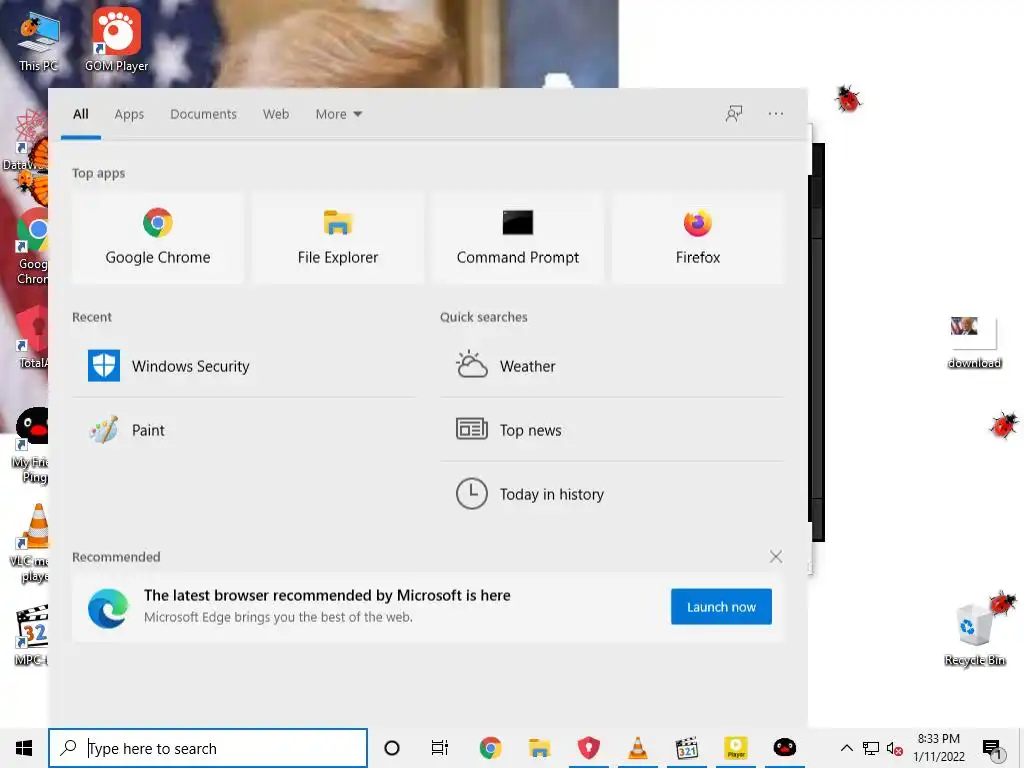Dismiss the Recommended section
Viewport: 1024px width, 768px height.
pos(776,556)
